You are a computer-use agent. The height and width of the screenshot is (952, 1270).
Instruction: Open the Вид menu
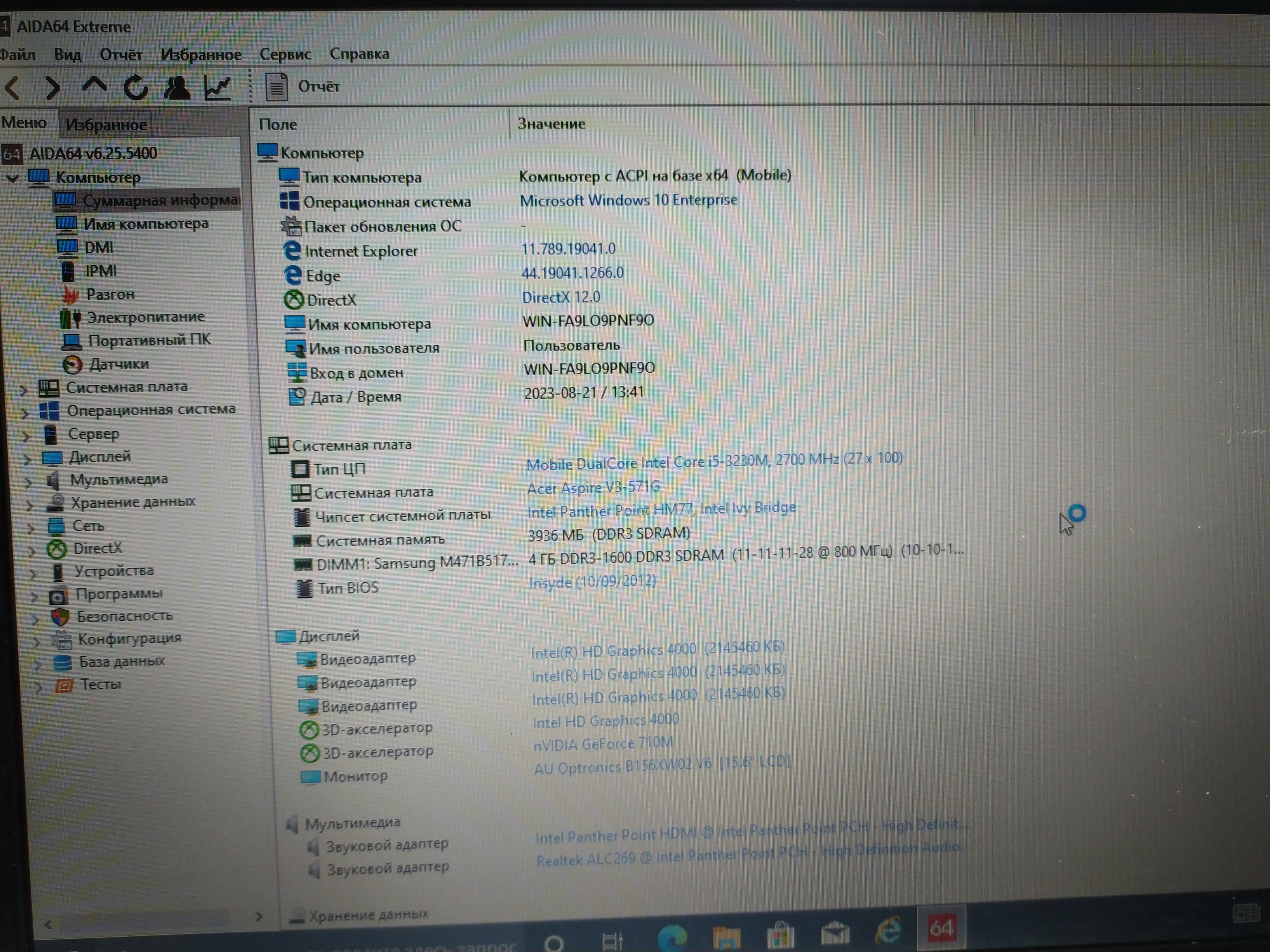[68, 54]
